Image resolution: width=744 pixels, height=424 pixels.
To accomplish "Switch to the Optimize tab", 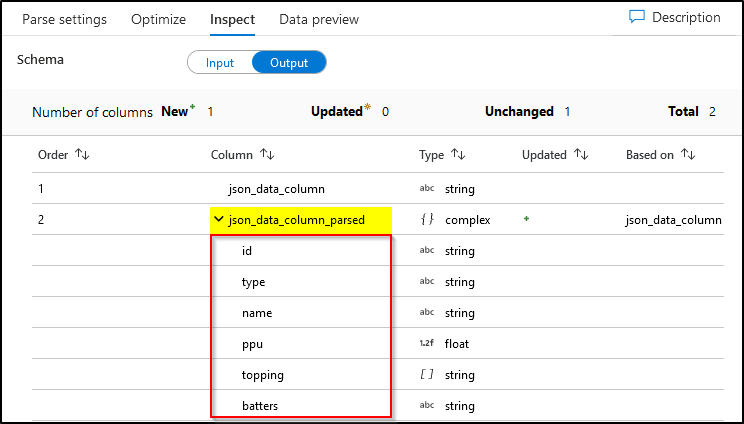I will (158, 19).
